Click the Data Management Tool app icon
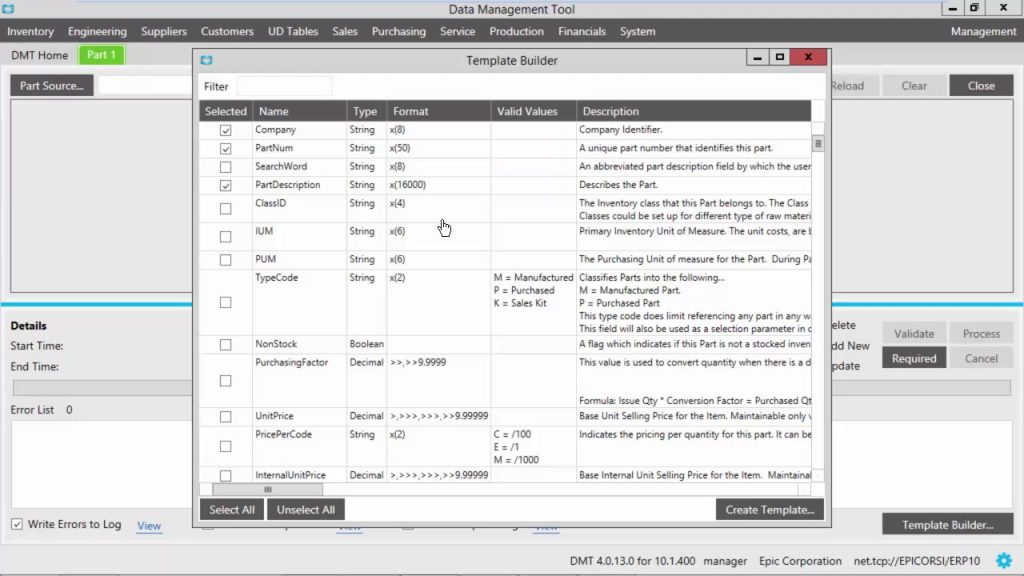1024x576 pixels. pos(8,8)
